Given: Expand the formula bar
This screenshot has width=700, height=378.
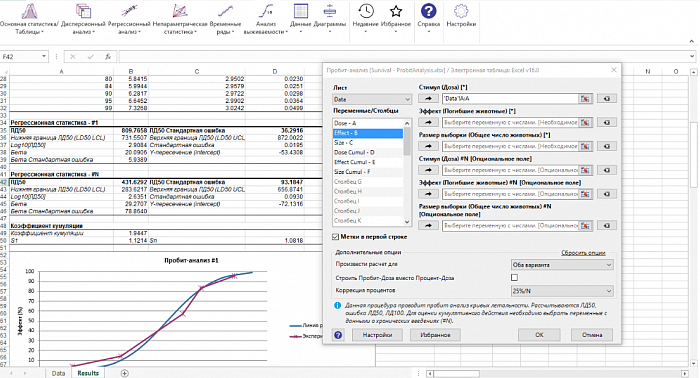Looking at the screenshot, I should click(692, 57).
